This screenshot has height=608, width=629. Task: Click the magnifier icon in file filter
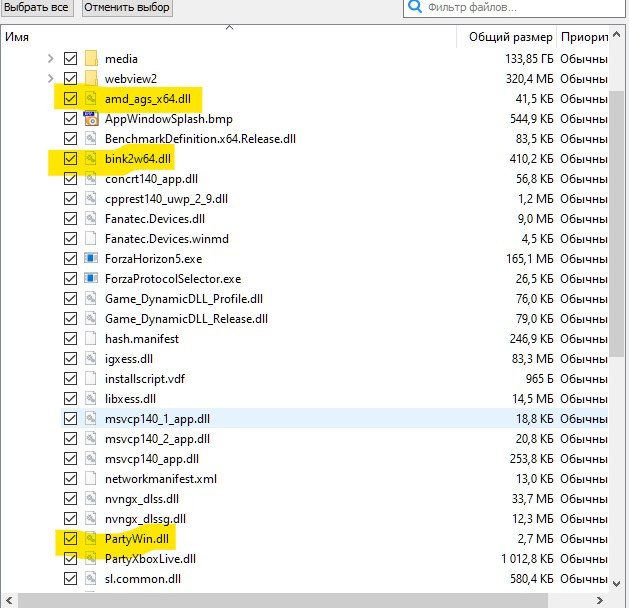tap(415, 7)
